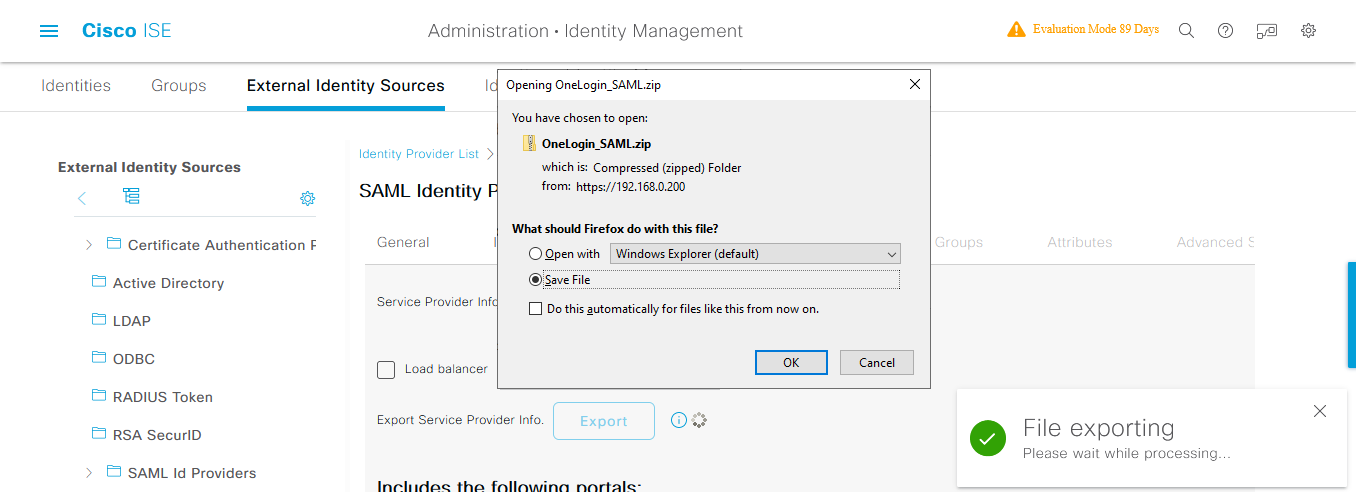Expand the SAML Id Providers node
Screen dimensions: 1356x492
pos(89,473)
